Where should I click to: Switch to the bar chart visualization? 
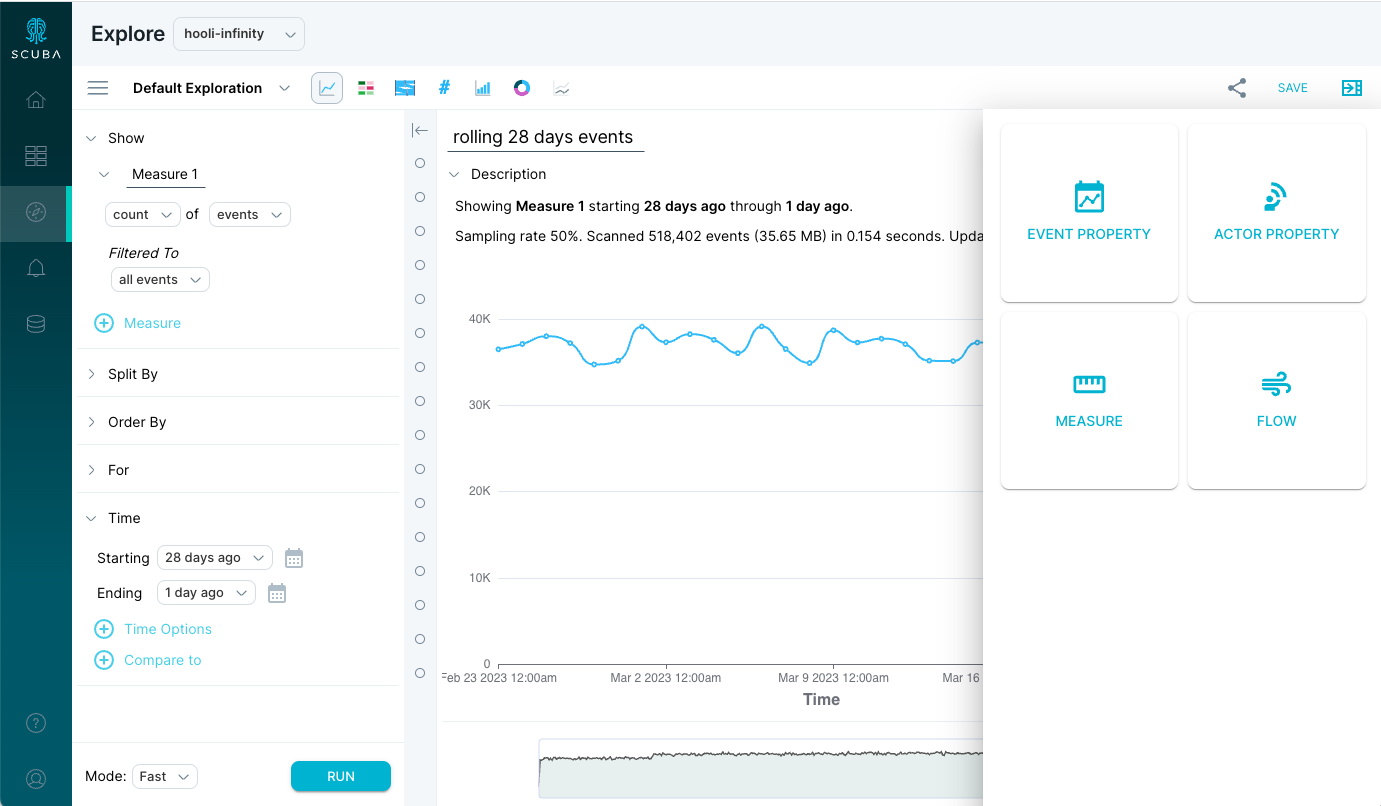(x=483, y=88)
